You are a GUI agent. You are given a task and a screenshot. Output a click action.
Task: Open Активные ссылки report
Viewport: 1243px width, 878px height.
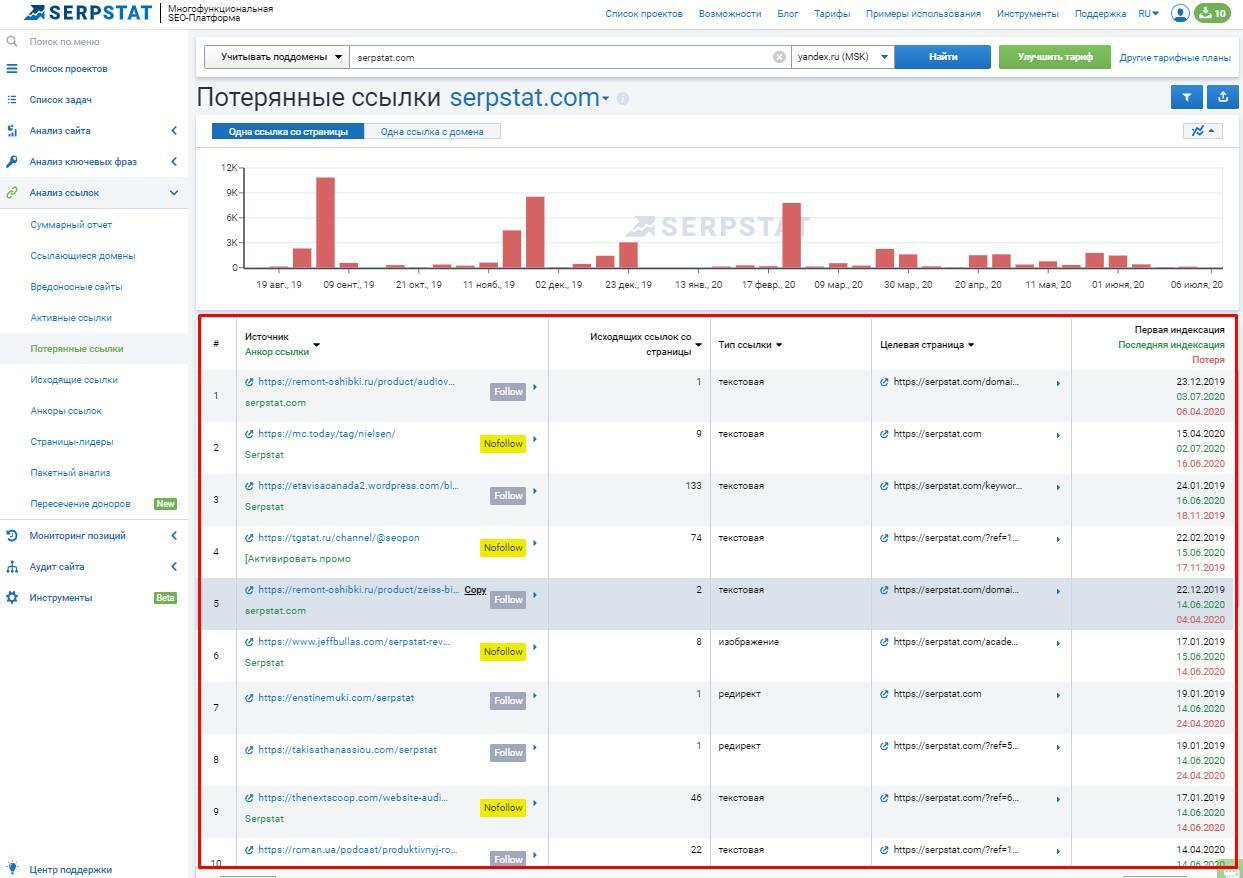click(71, 318)
